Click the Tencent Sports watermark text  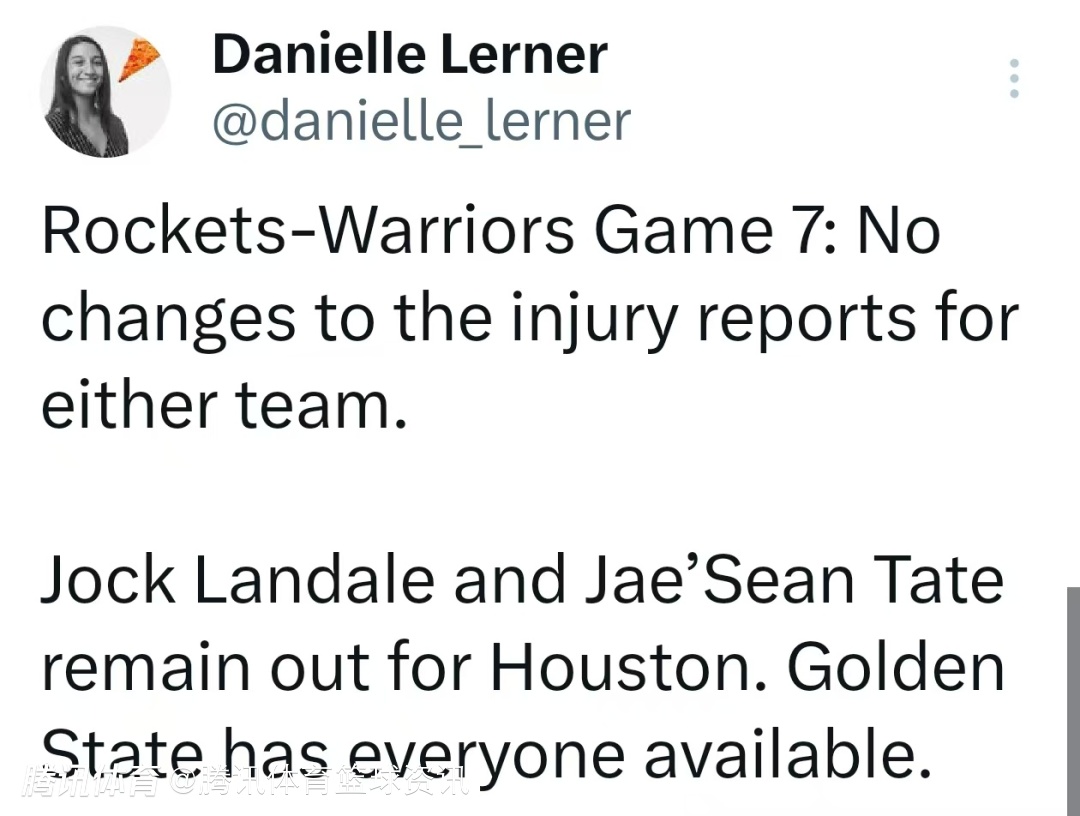pyautogui.click(x=247, y=782)
